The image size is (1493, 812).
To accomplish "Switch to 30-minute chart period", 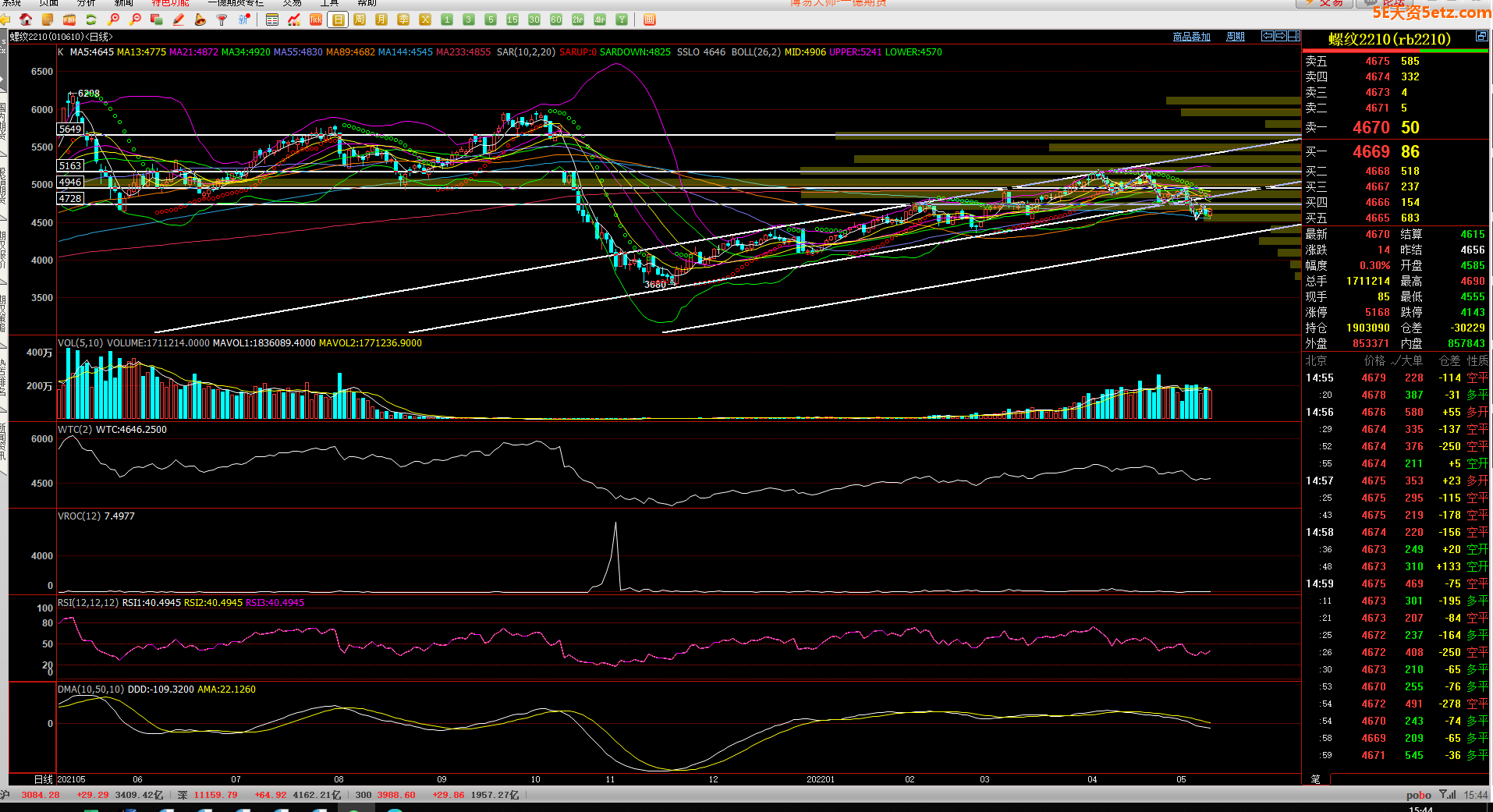I will tap(534, 20).
